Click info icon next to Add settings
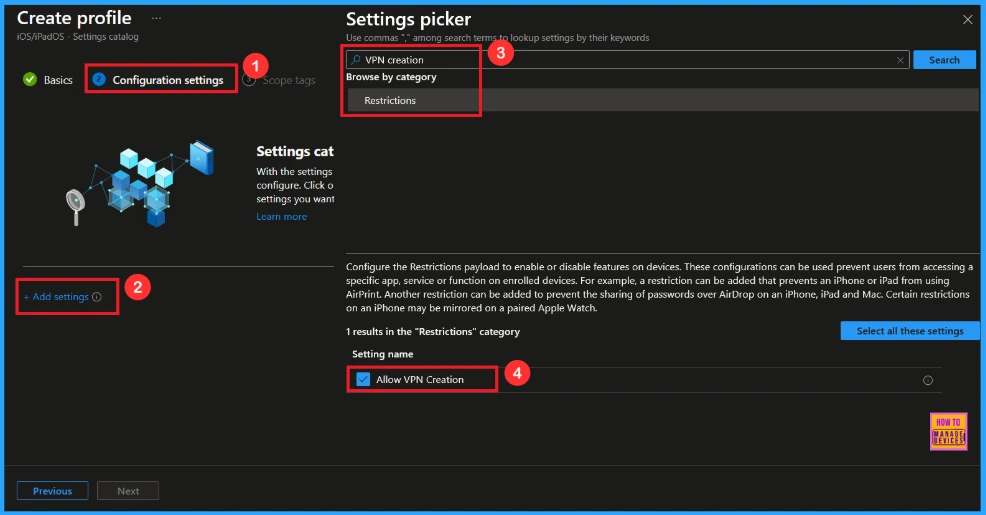986x515 pixels. pyautogui.click(x=97, y=297)
